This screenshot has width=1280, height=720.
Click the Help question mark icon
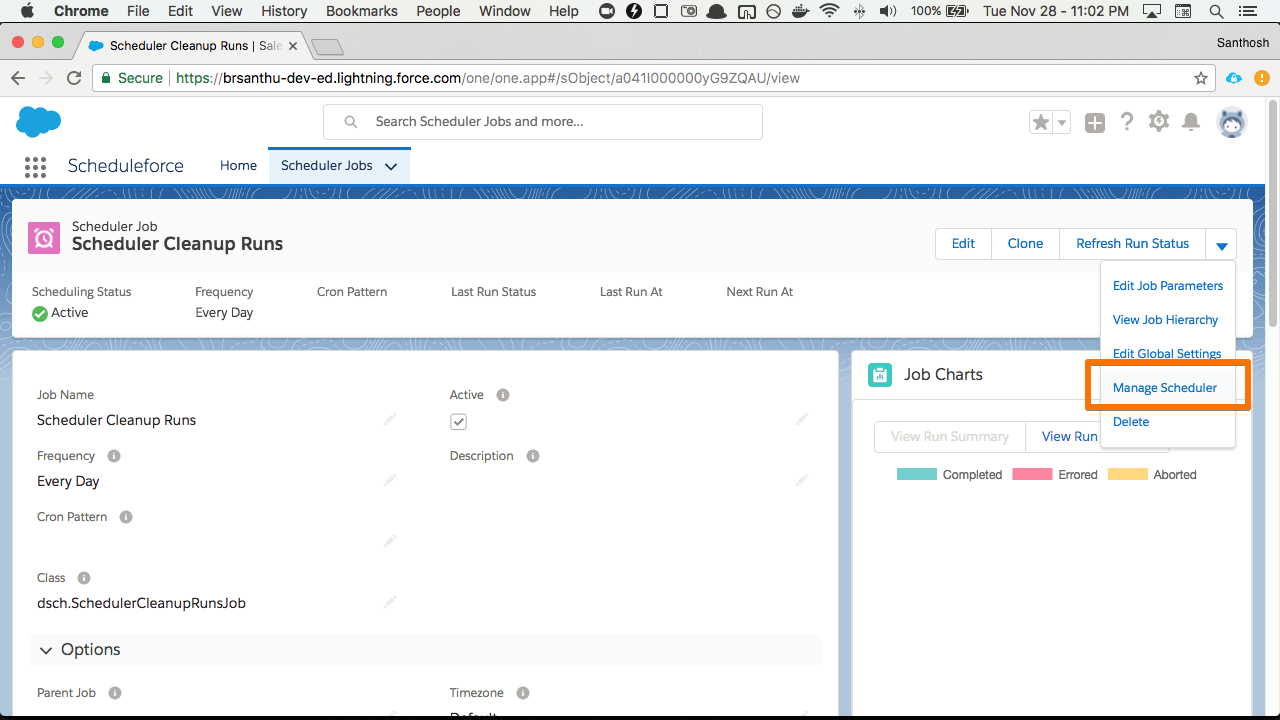click(x=1127, y=122)
